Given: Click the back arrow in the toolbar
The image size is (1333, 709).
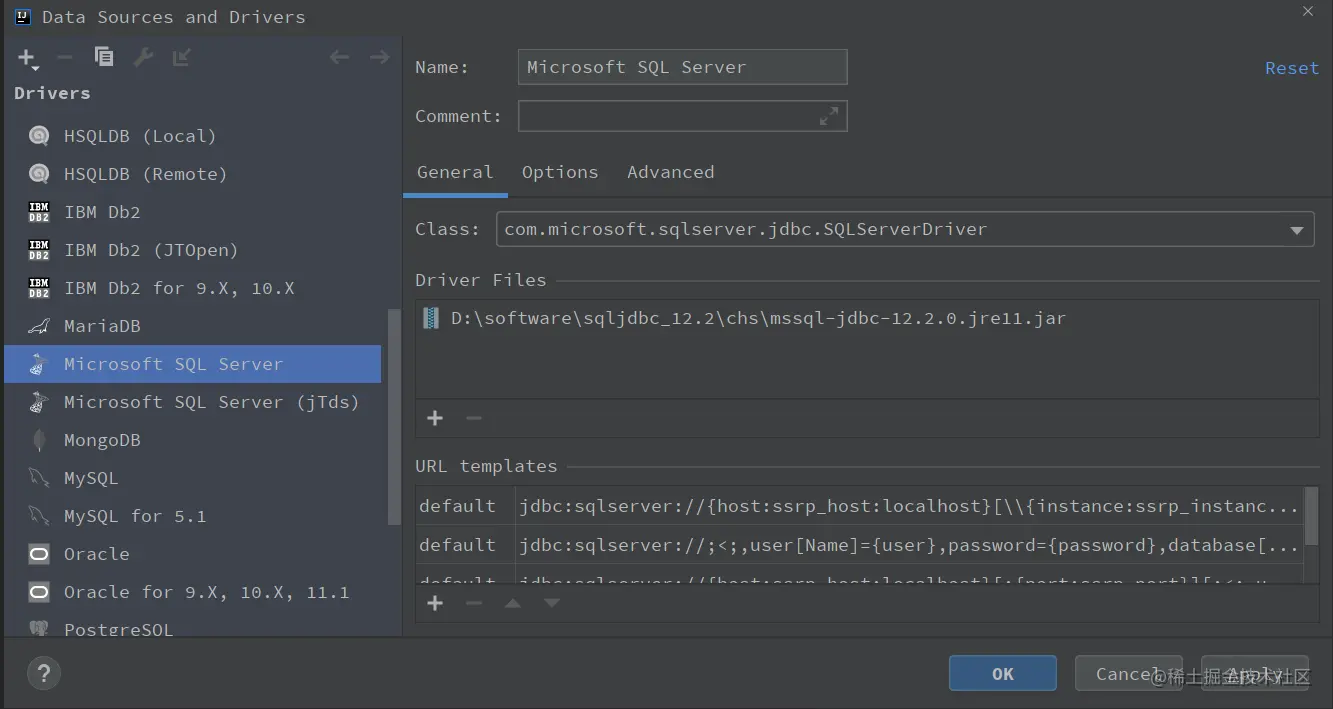Looking at the screenshot, I should [x=339, y=57].
